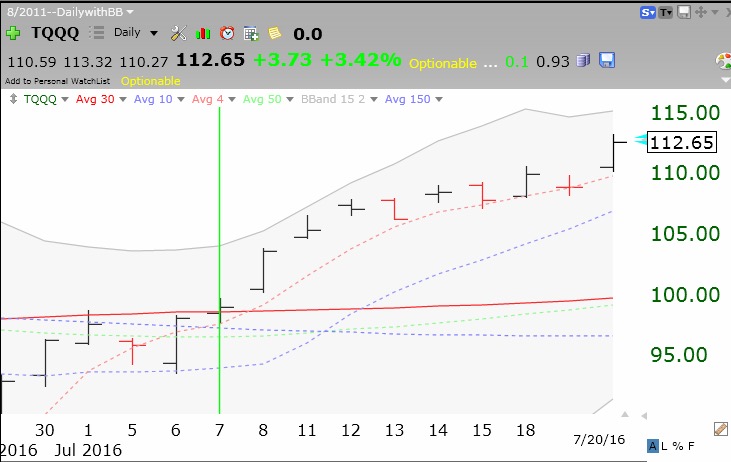This screenshot has width=731, height=462.
Task: Click the database stack icon
Action: (x=583, y=60)
